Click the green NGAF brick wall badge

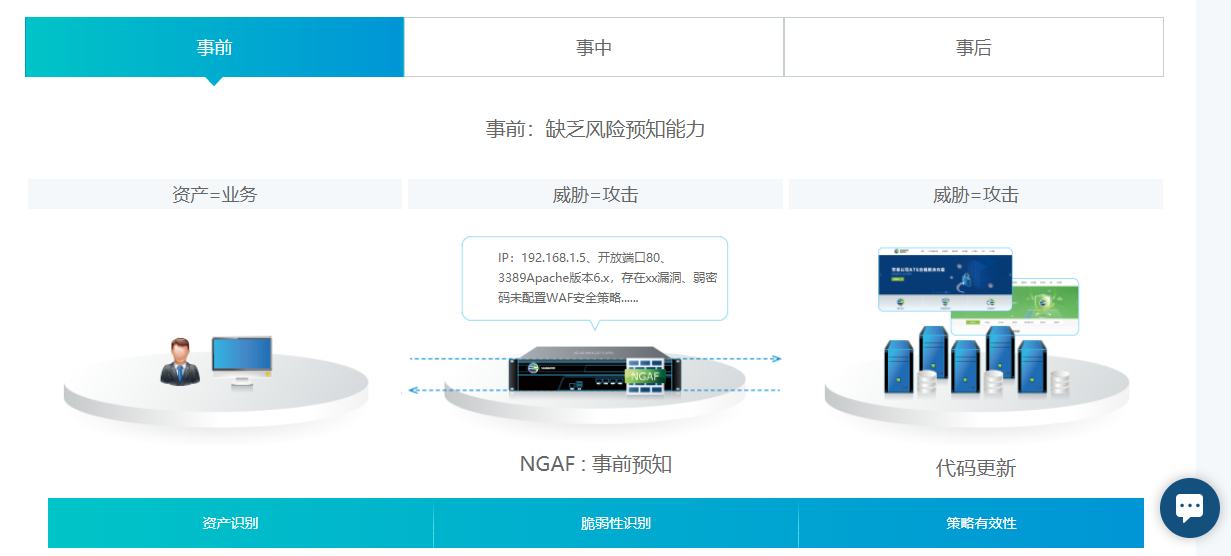point(645,373)
